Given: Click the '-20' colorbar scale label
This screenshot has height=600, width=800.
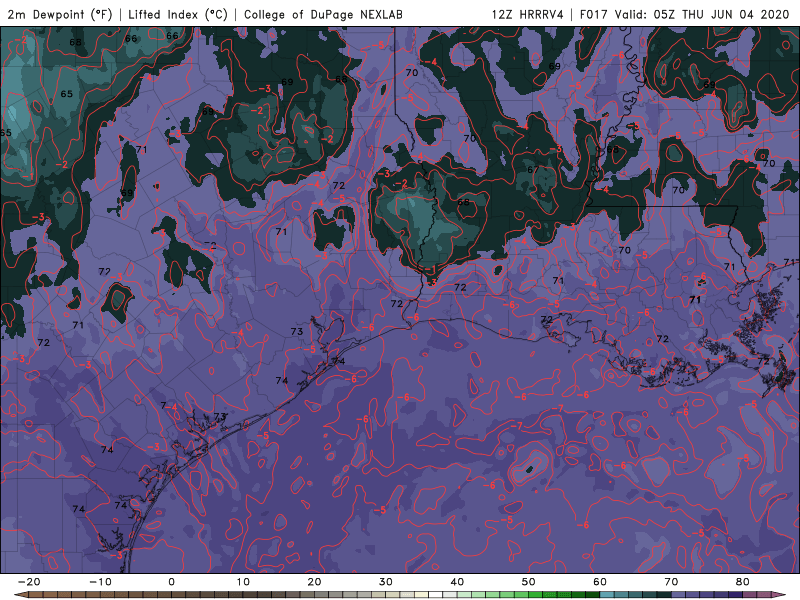Looking at the screenshot, I should (29, 582).
